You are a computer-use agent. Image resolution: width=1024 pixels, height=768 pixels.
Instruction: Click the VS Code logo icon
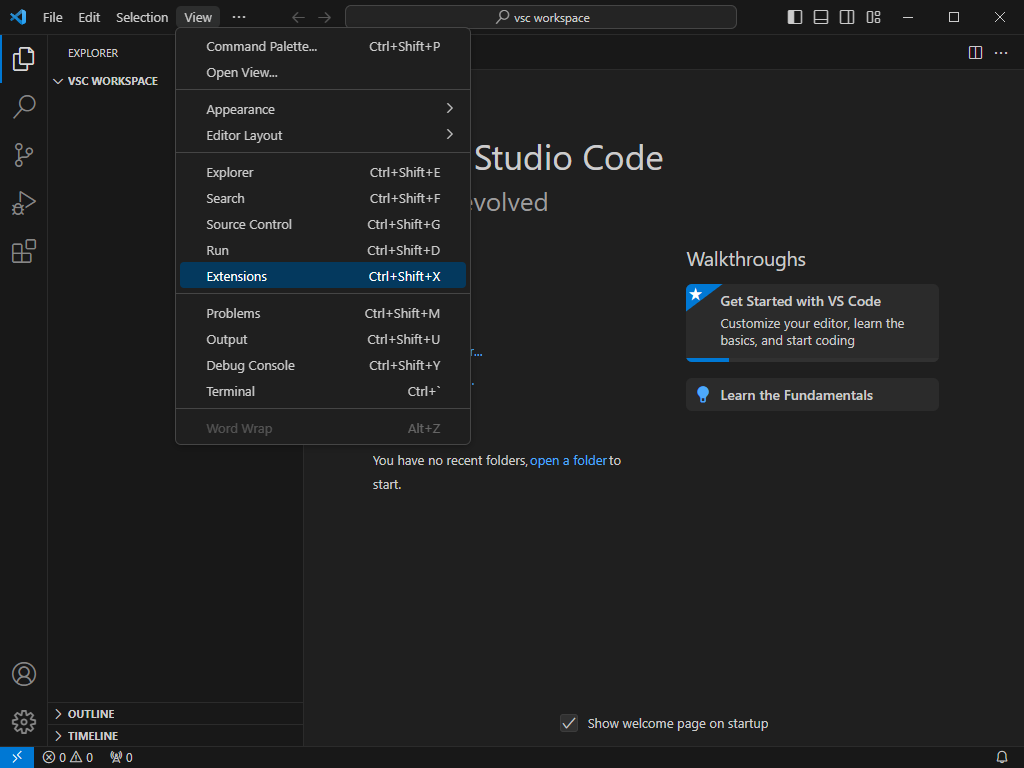(18, 17)
